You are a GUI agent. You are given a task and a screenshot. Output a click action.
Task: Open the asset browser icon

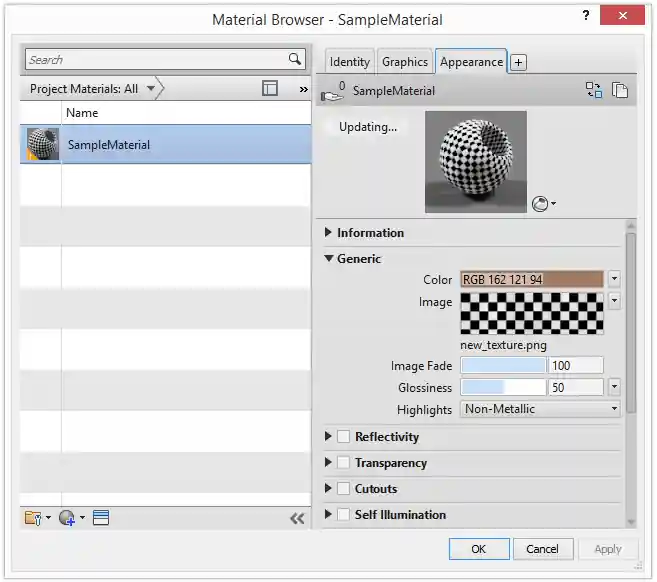[101, 518]
